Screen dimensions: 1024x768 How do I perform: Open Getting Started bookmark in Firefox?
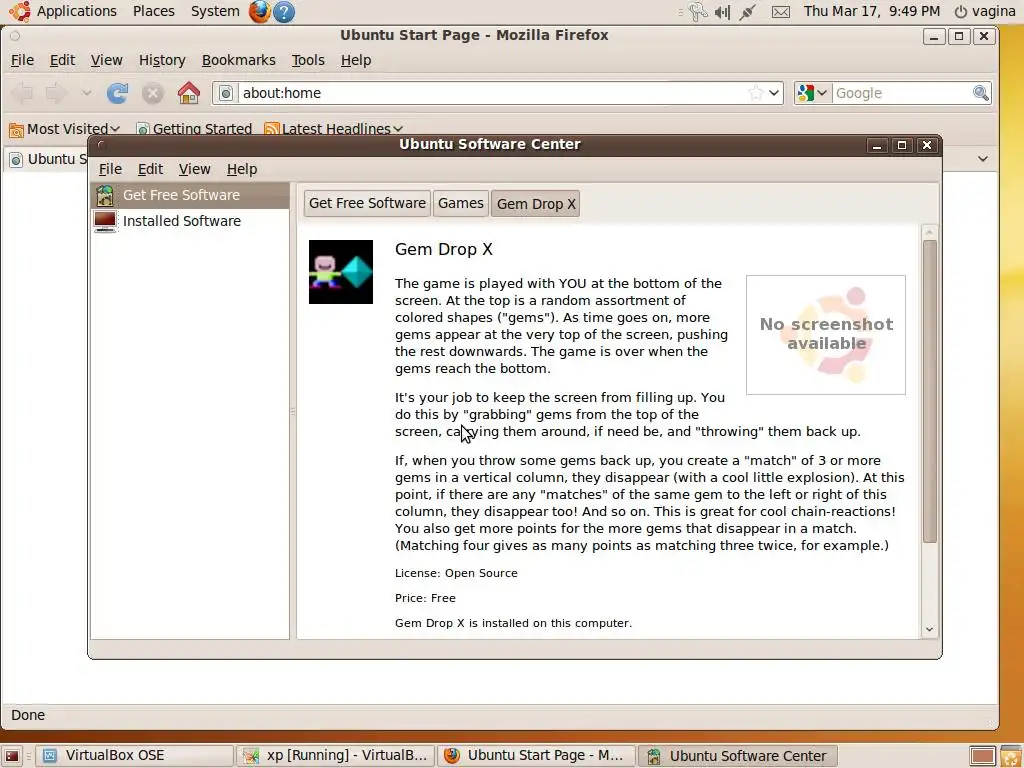click(x=194, y=129)
